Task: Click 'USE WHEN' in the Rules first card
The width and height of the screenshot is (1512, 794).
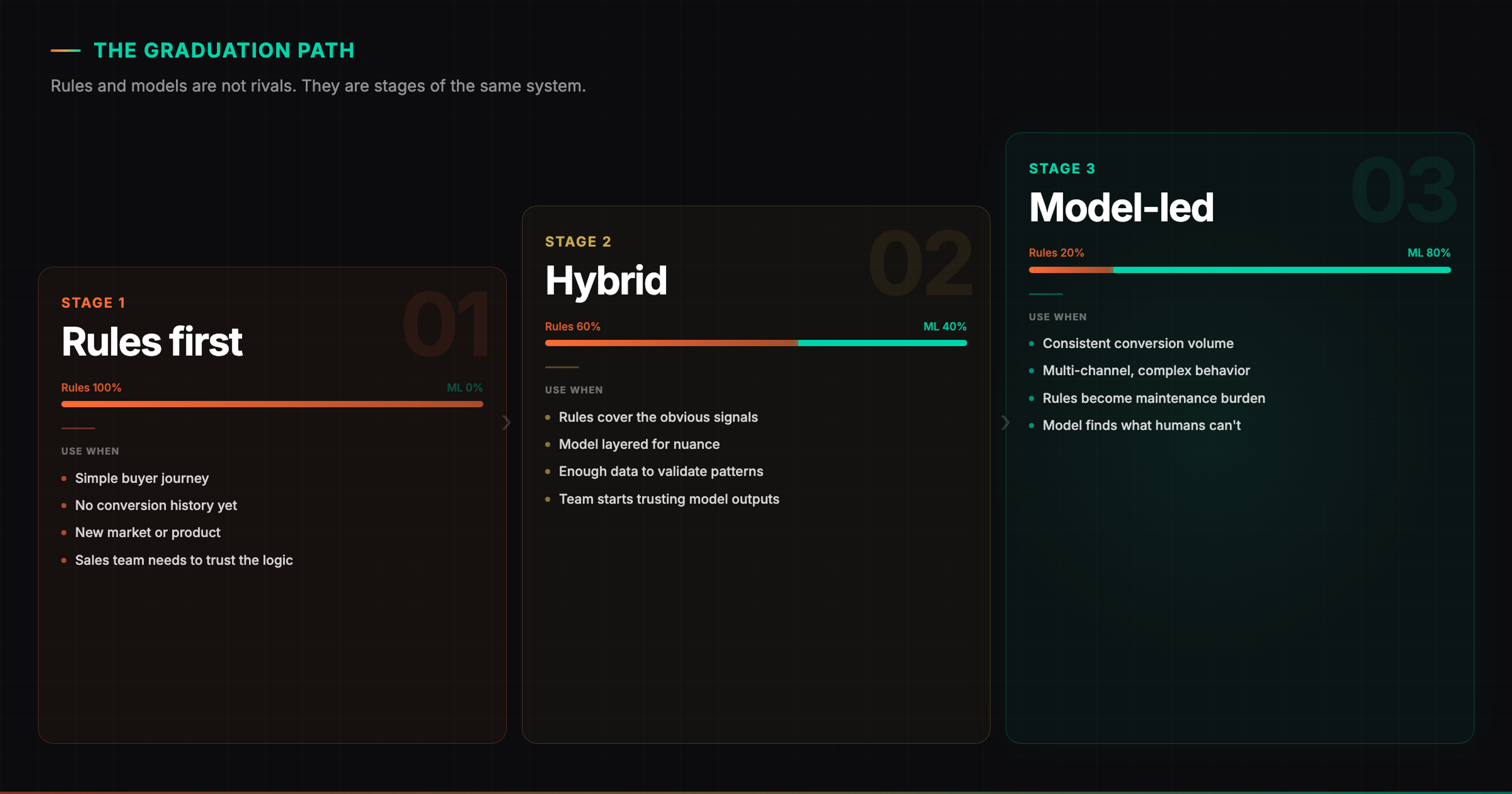Action: point(91,451)
